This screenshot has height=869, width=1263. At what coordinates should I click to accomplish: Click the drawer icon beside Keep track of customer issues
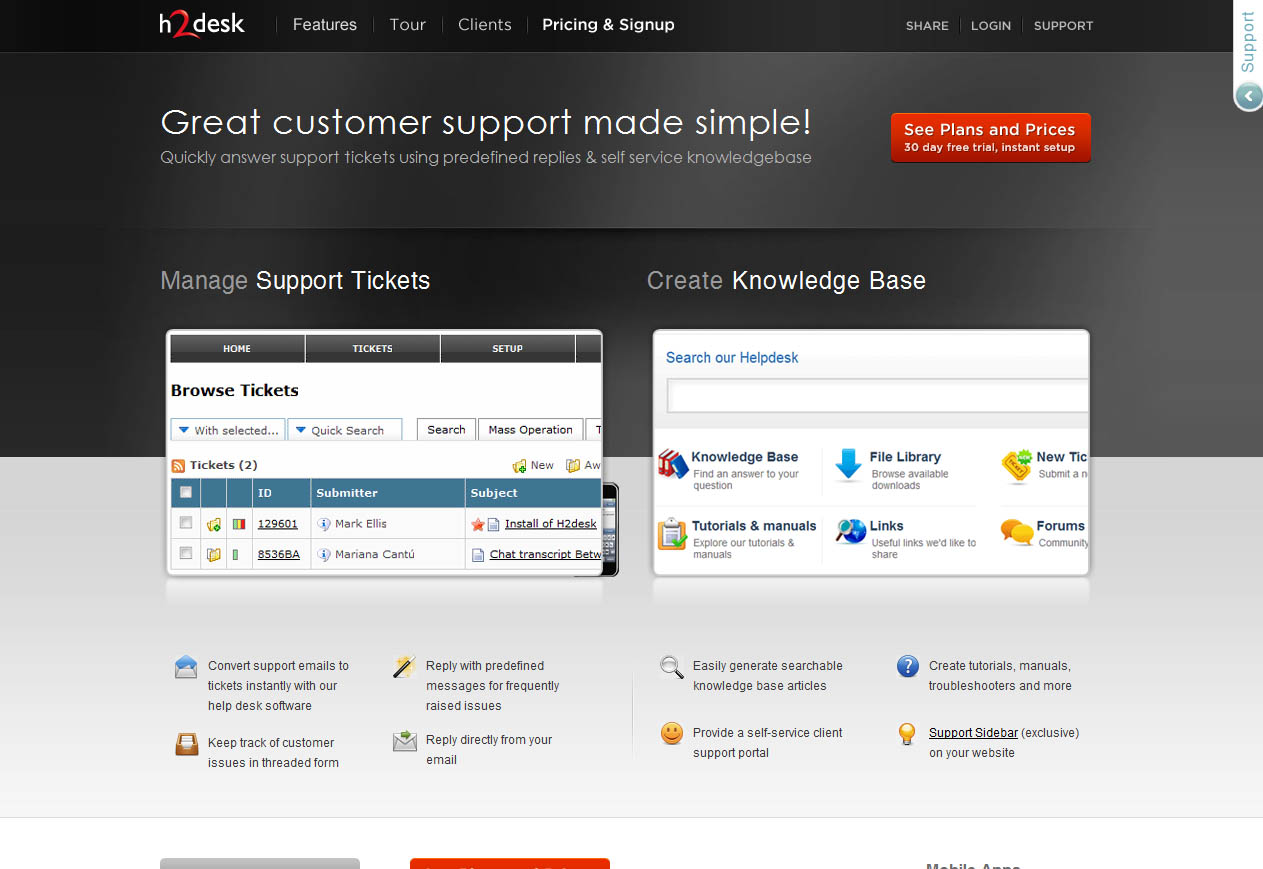pos(186,744)
